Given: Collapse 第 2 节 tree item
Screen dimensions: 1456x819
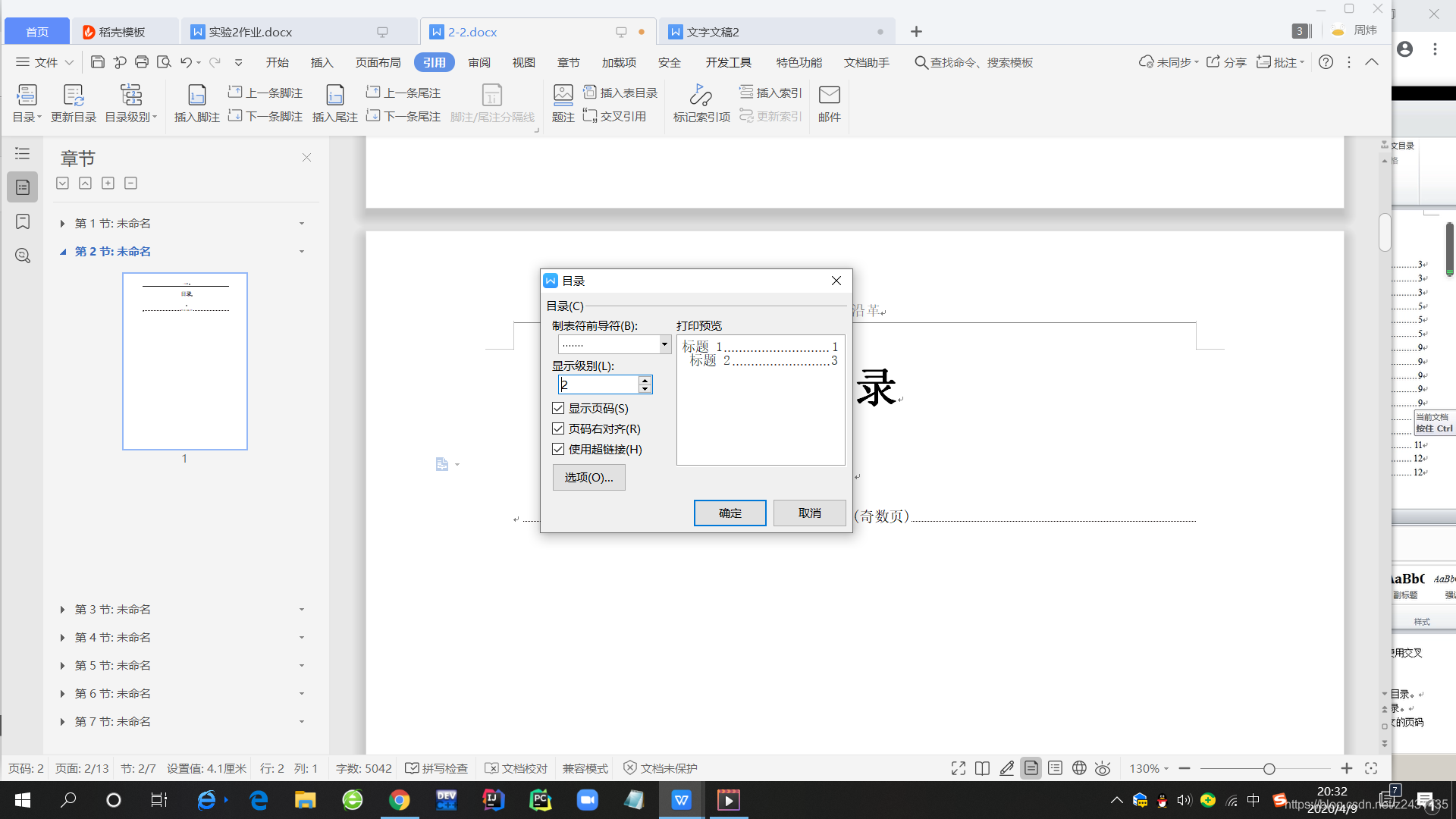Looking at the screenshot, I should click(63, 252).
